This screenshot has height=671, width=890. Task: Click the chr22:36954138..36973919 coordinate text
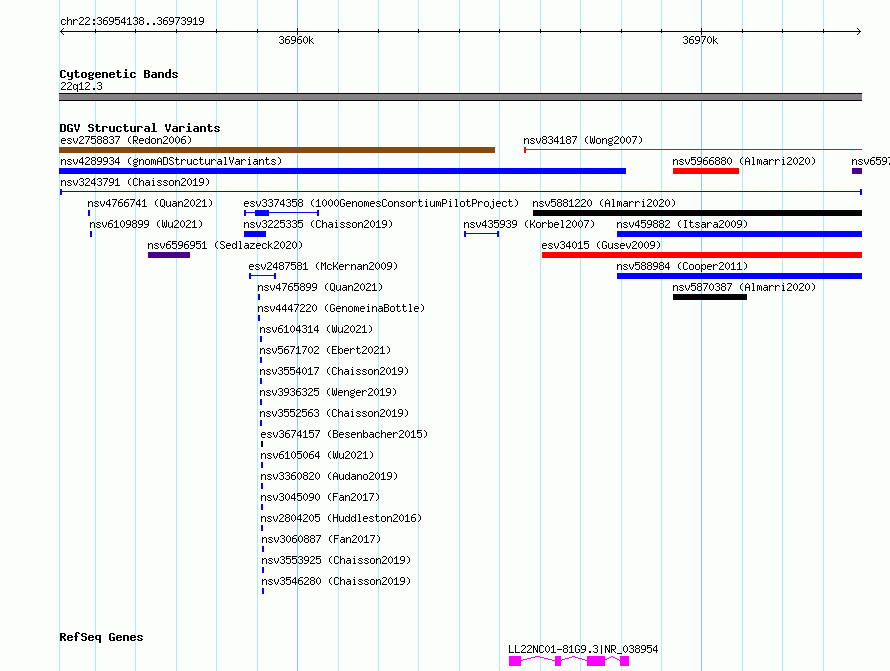pyautogui.click(x=132, y=21)
